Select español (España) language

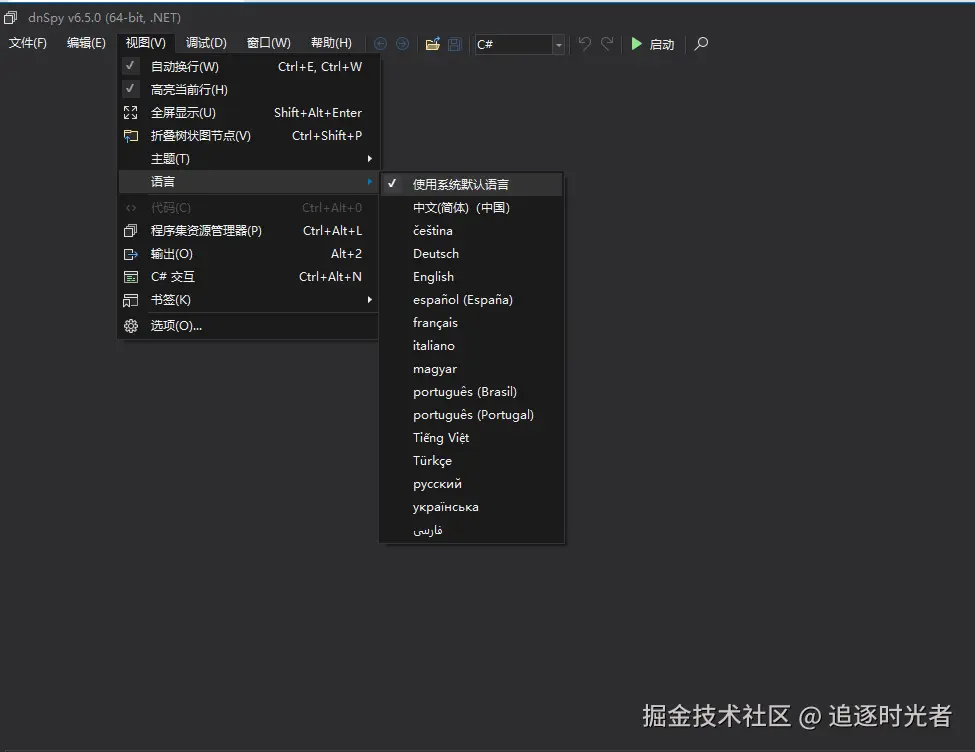pyautogui.click(x=471, y=300)
